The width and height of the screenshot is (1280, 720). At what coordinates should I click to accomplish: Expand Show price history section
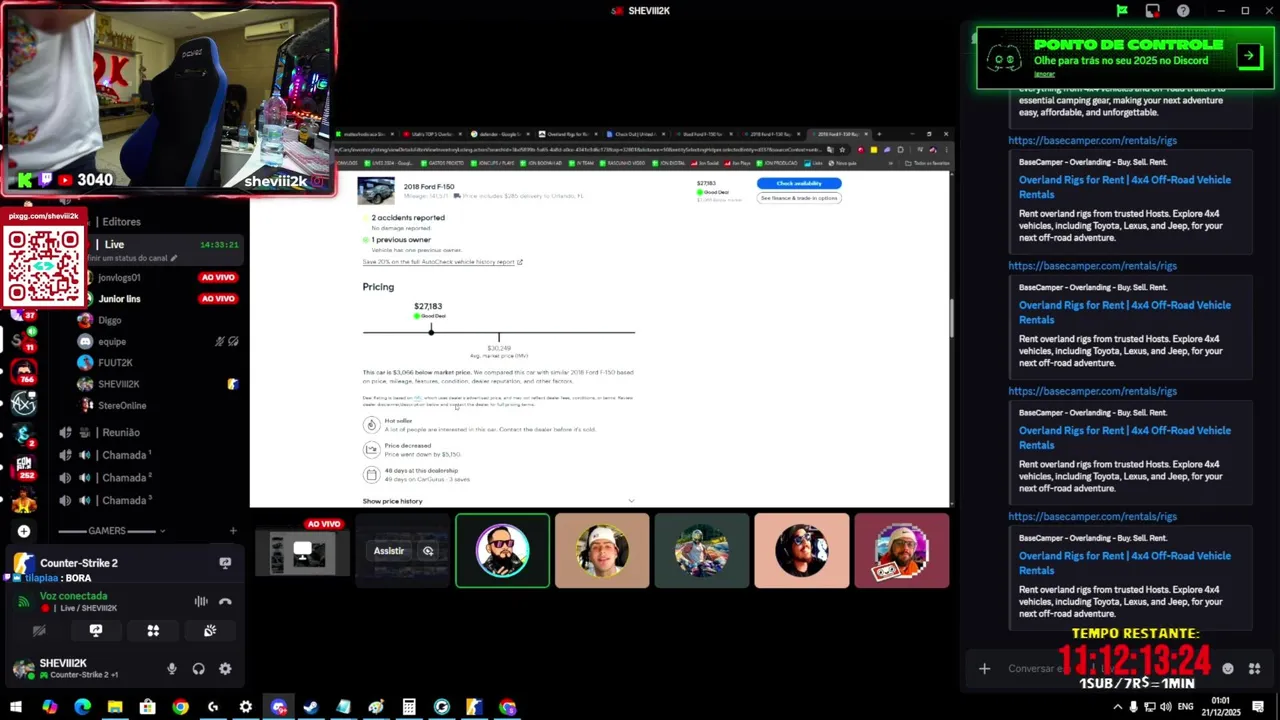click(498, 501)
